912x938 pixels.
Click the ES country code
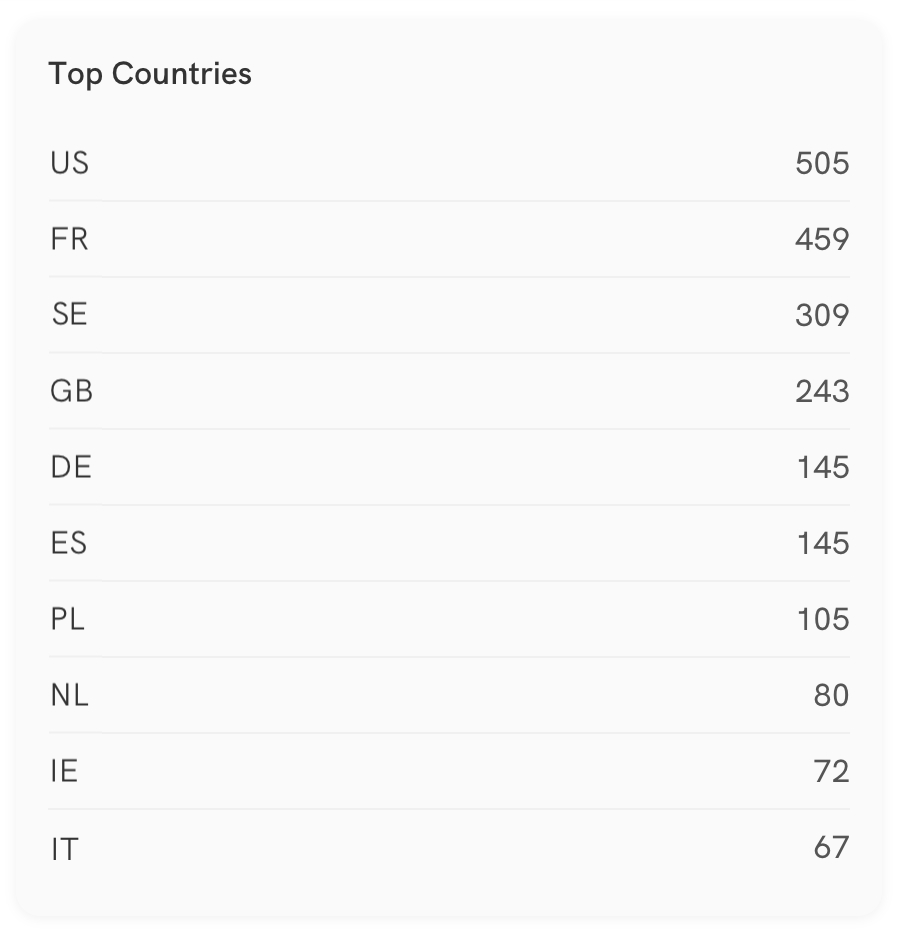(x=69, y=543)
